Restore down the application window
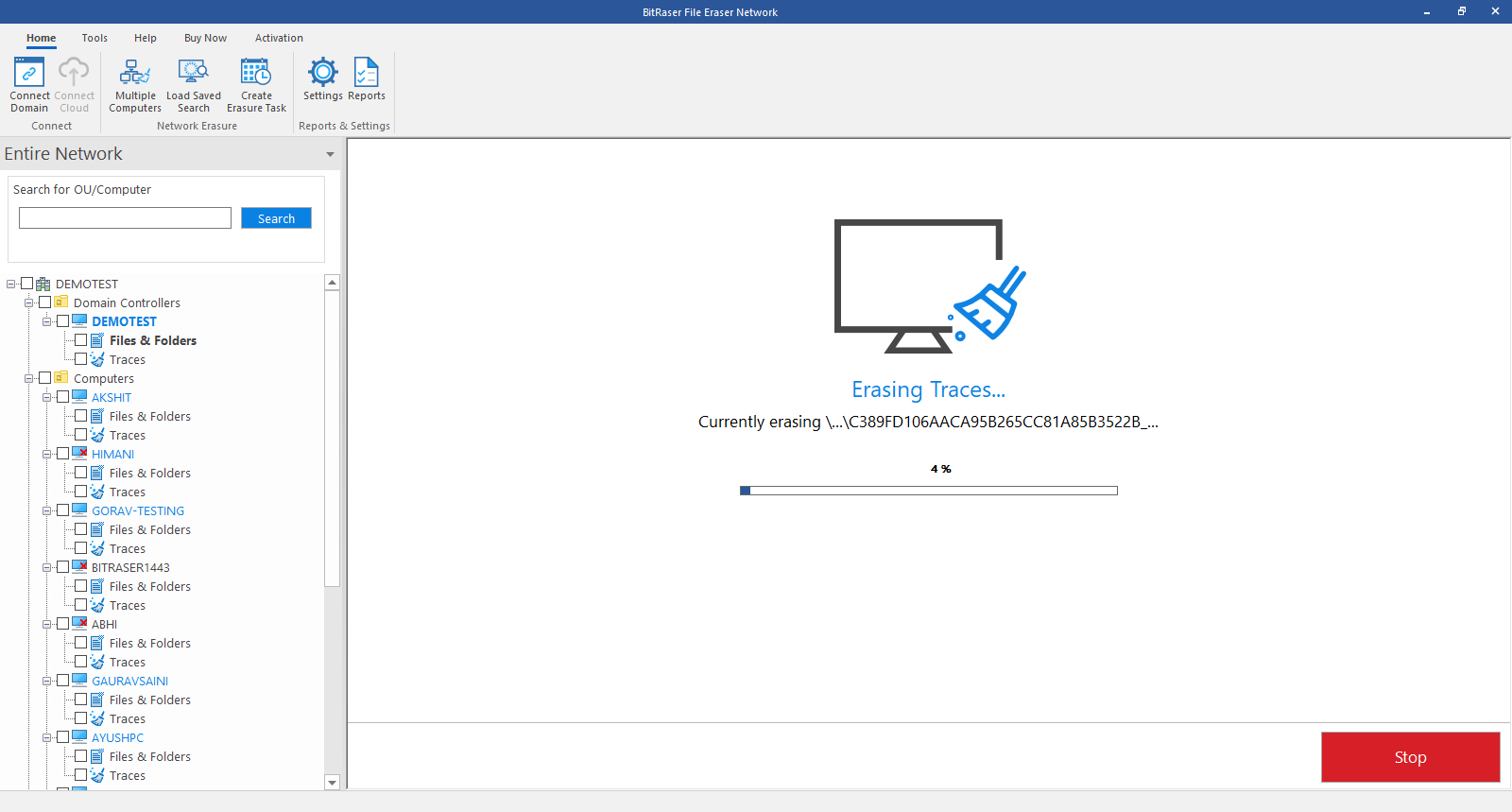This screenshot has height=812, width=1512. point(1461,11)
